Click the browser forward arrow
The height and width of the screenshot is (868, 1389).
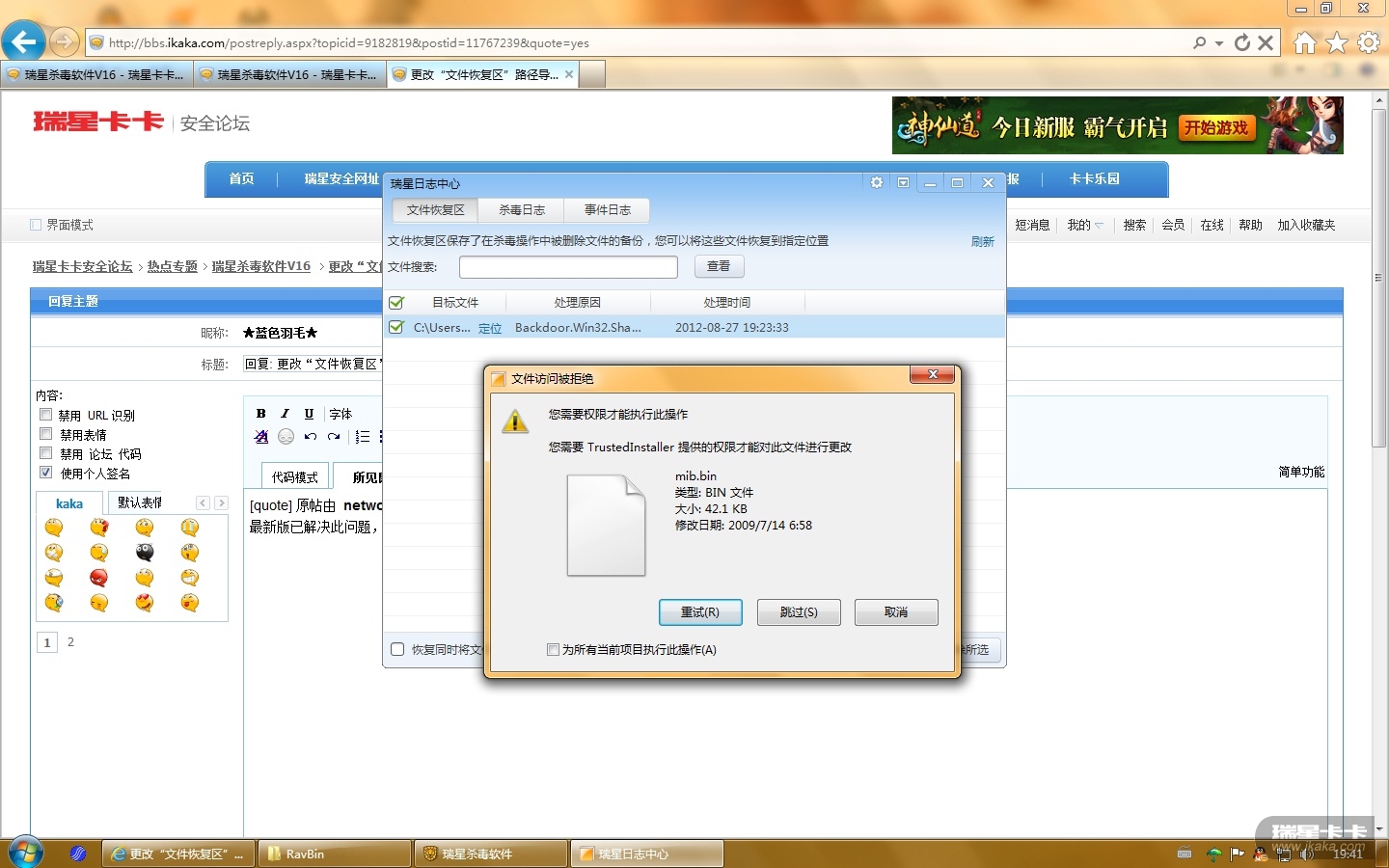coord(64,41)
